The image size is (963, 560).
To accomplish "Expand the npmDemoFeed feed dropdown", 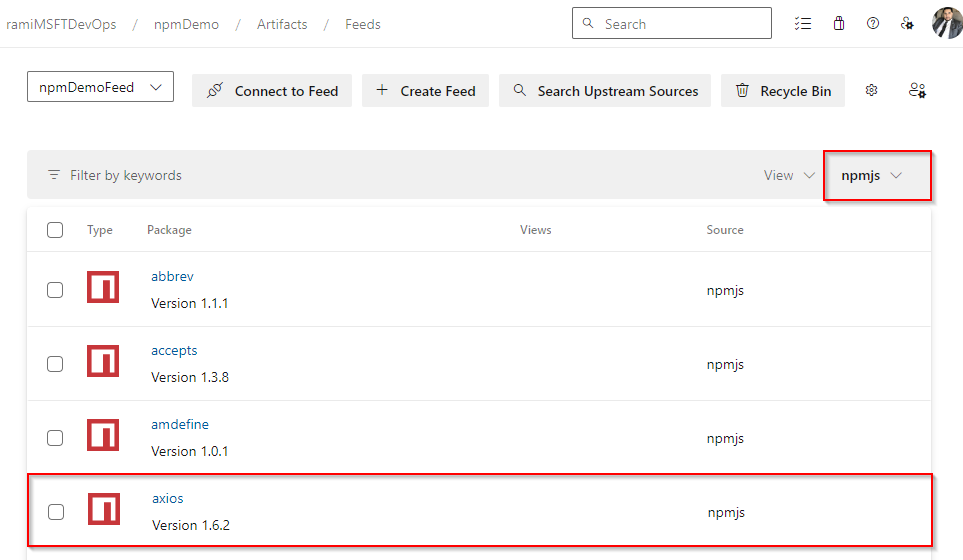I will (x=100, y=88).
